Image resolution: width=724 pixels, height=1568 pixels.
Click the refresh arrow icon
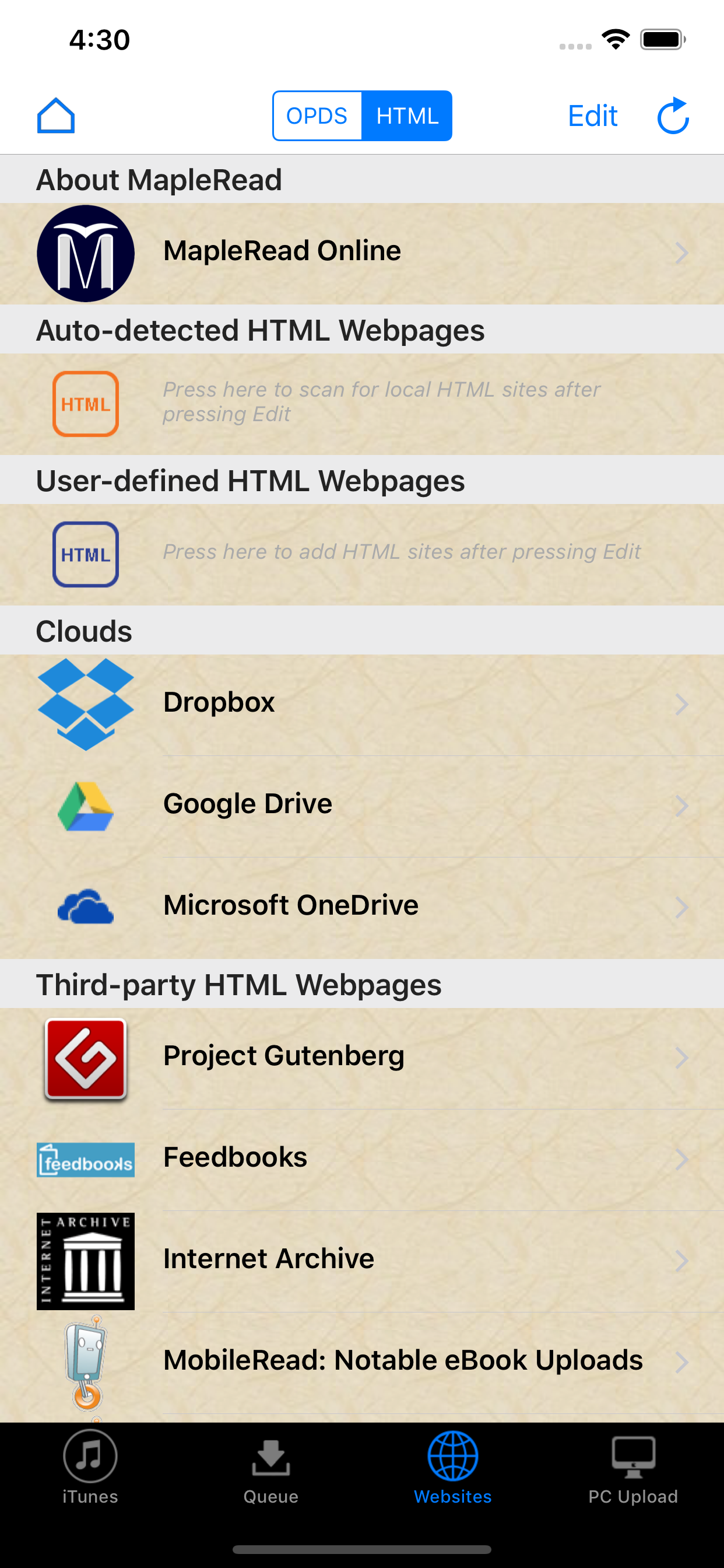[673, 116]
